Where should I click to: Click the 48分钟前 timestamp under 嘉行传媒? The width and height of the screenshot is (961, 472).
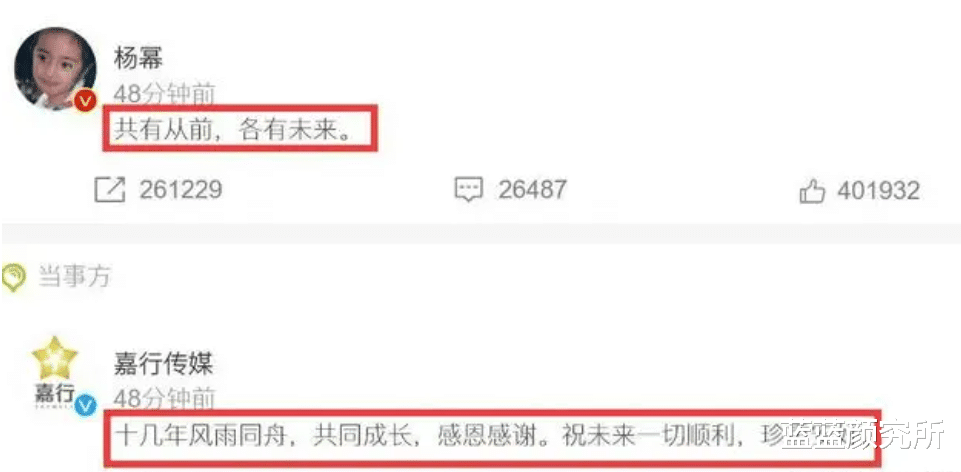pos(164,399)
